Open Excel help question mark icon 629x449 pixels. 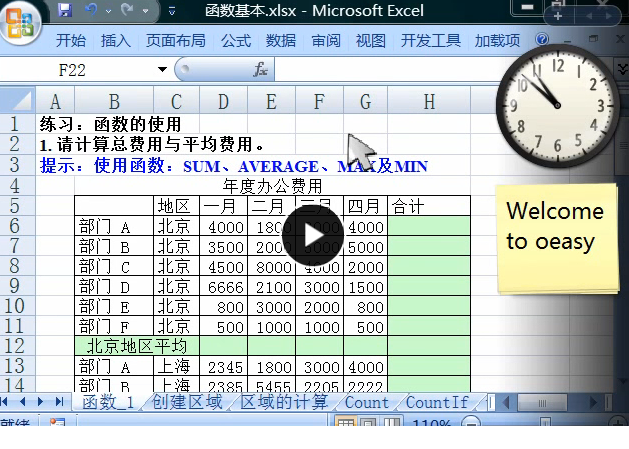542,39
